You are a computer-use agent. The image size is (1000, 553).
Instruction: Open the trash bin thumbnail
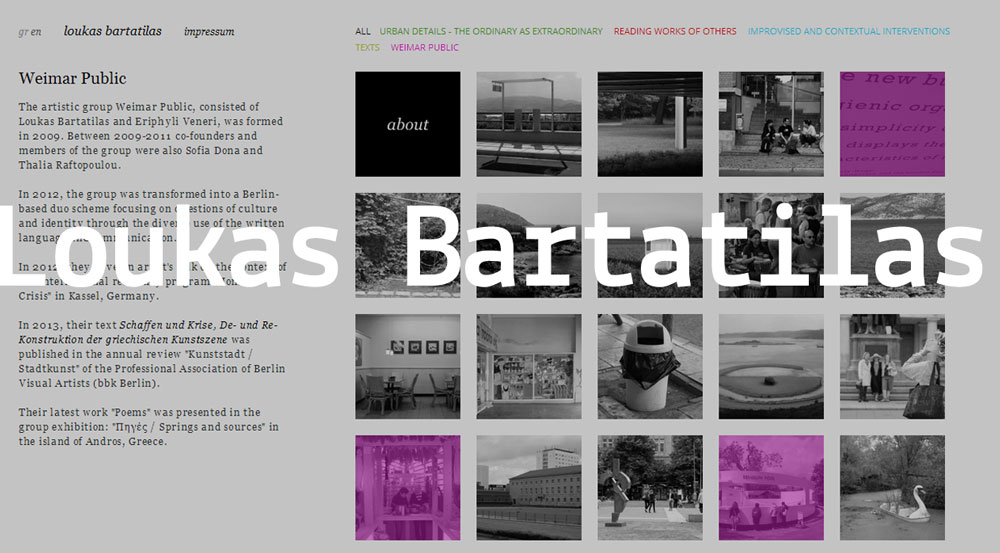650,366
